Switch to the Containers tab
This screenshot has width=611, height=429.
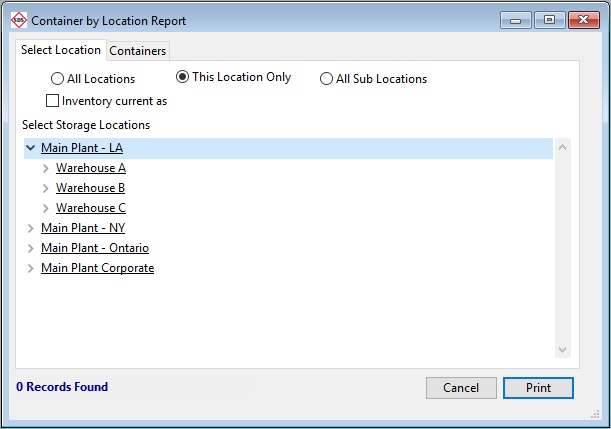click(x=138, y=51)
